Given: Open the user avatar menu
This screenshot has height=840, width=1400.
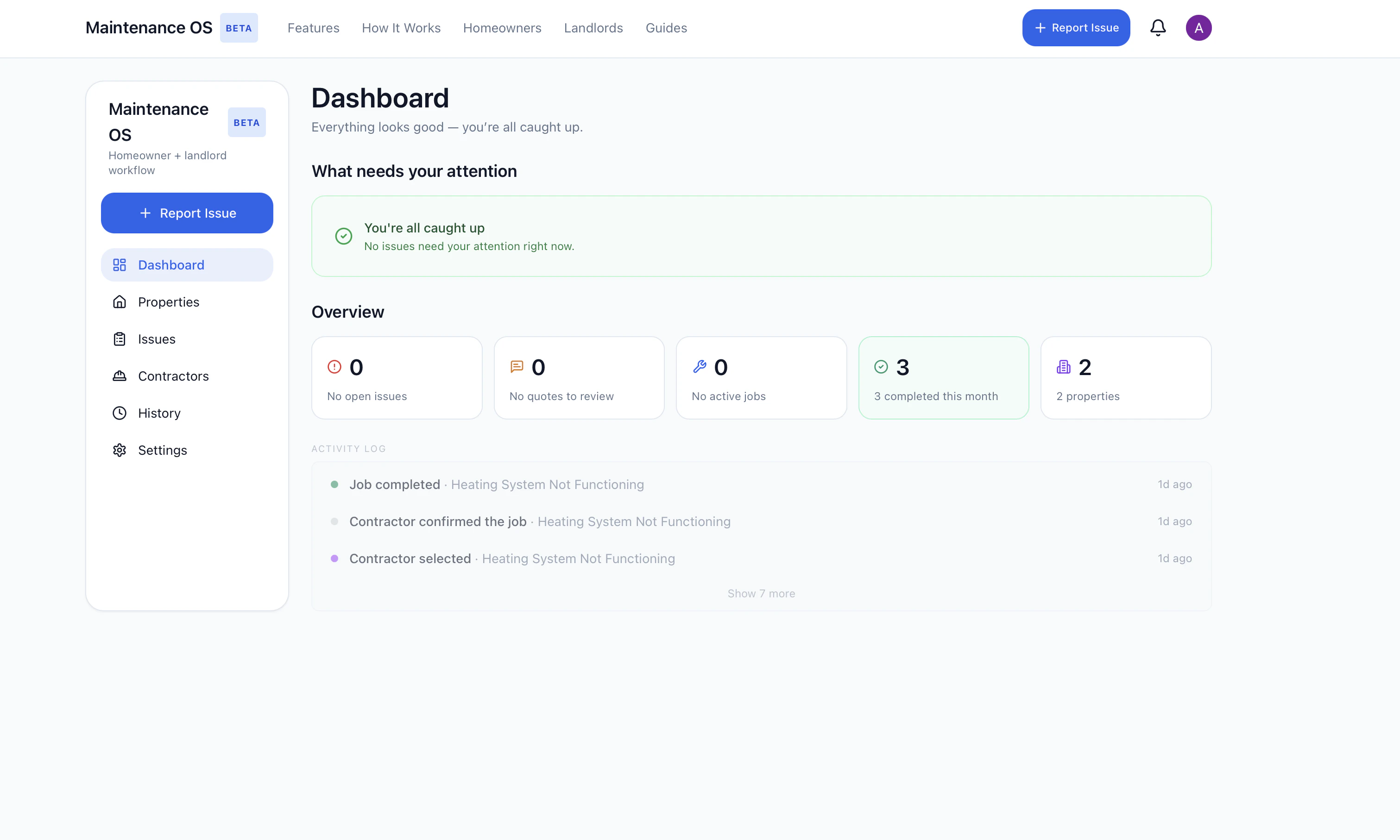Looking at the screenshot, I should coord(1198,28).
